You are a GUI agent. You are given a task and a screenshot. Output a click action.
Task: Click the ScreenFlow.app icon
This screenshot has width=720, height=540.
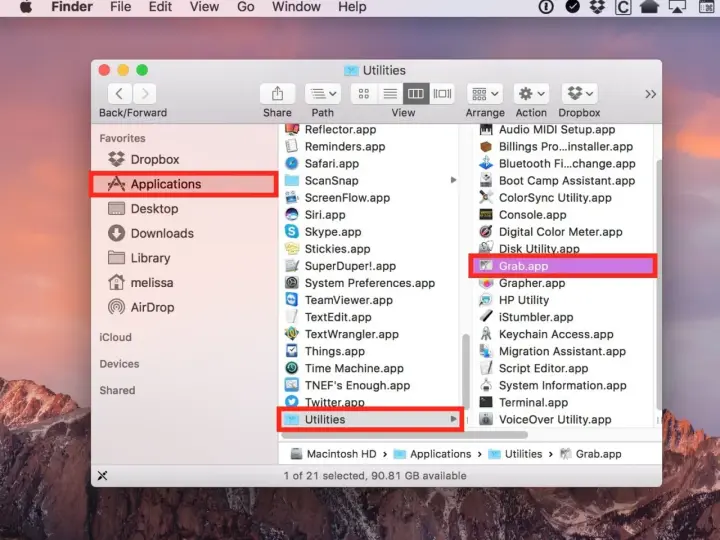point(292,197)
